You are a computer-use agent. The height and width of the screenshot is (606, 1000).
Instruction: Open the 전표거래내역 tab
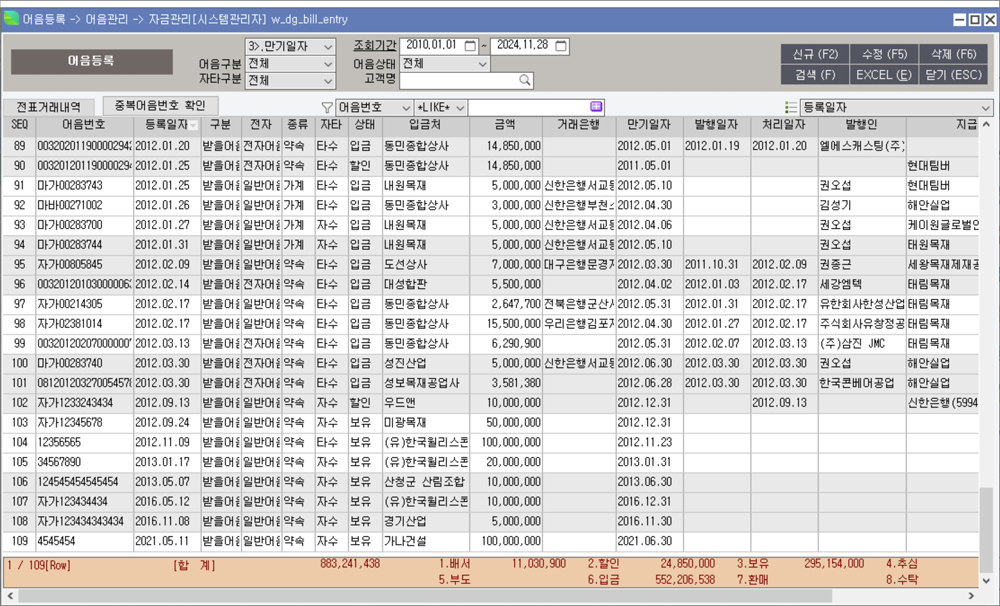pyautogui.click(x=48, y=107)
